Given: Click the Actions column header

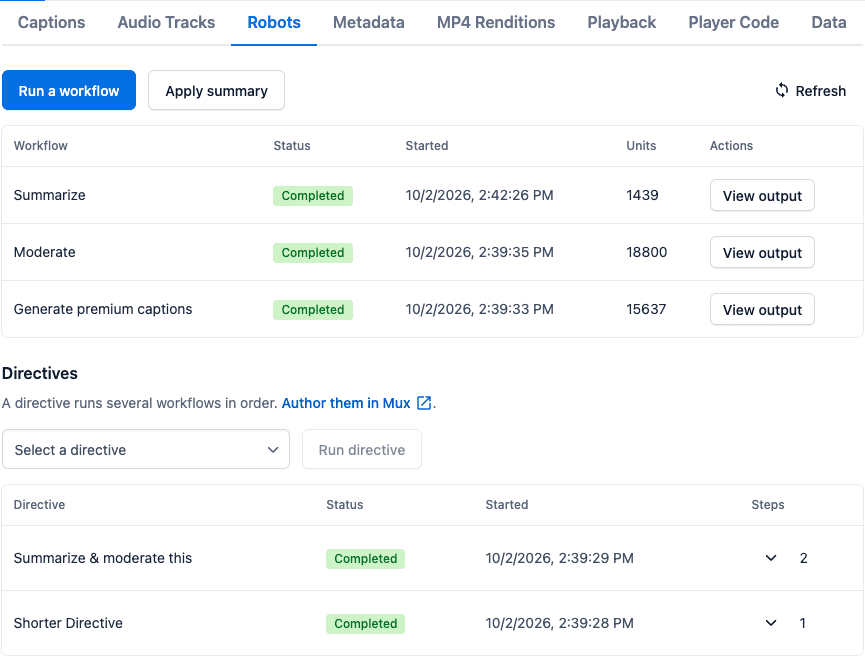Looking at the screenshot, I should [731, 146].
